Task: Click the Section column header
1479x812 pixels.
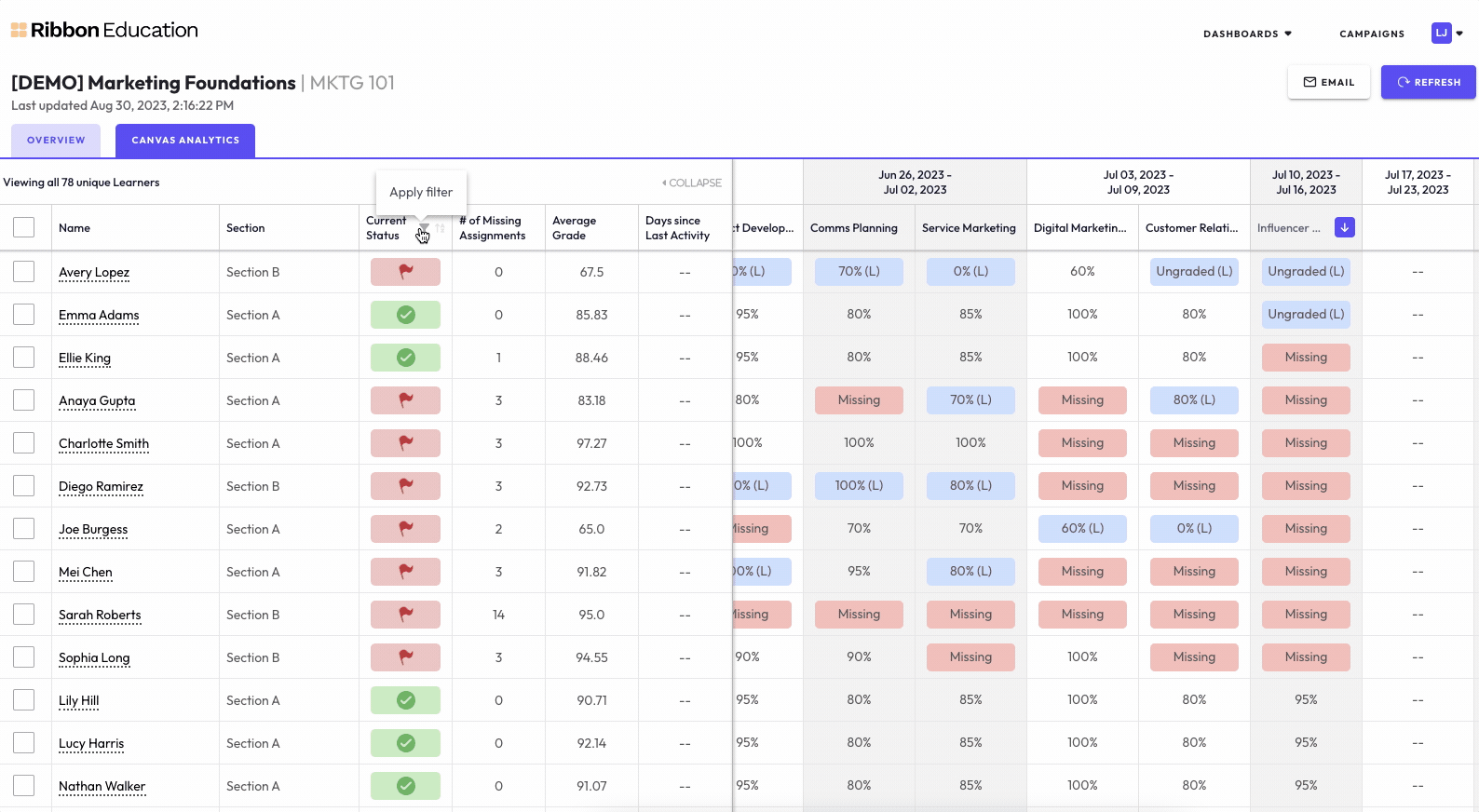Action: [x=246, y=228]
